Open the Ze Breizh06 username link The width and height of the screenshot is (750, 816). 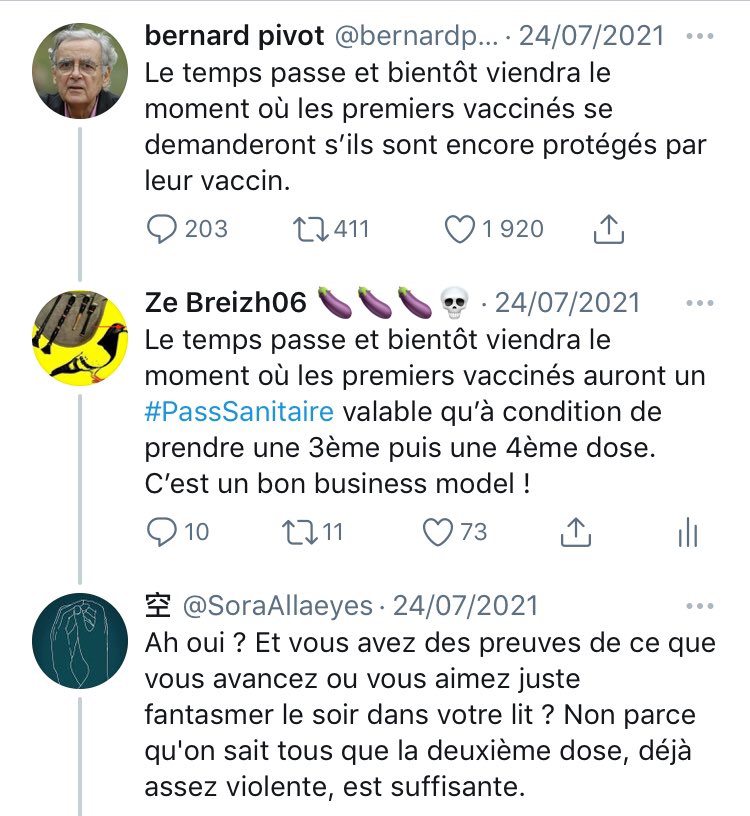pyautogui.click(x=226, y=302)
